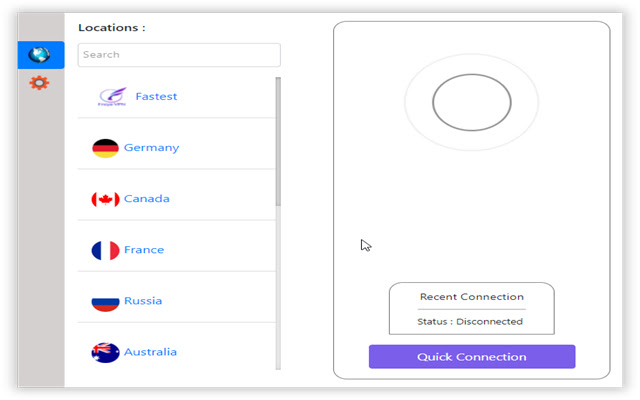This screenshot has height=400, width=640.
Task: Open settings via the orange gear icon
Action: pyautogui.click(x=39, y=83)
